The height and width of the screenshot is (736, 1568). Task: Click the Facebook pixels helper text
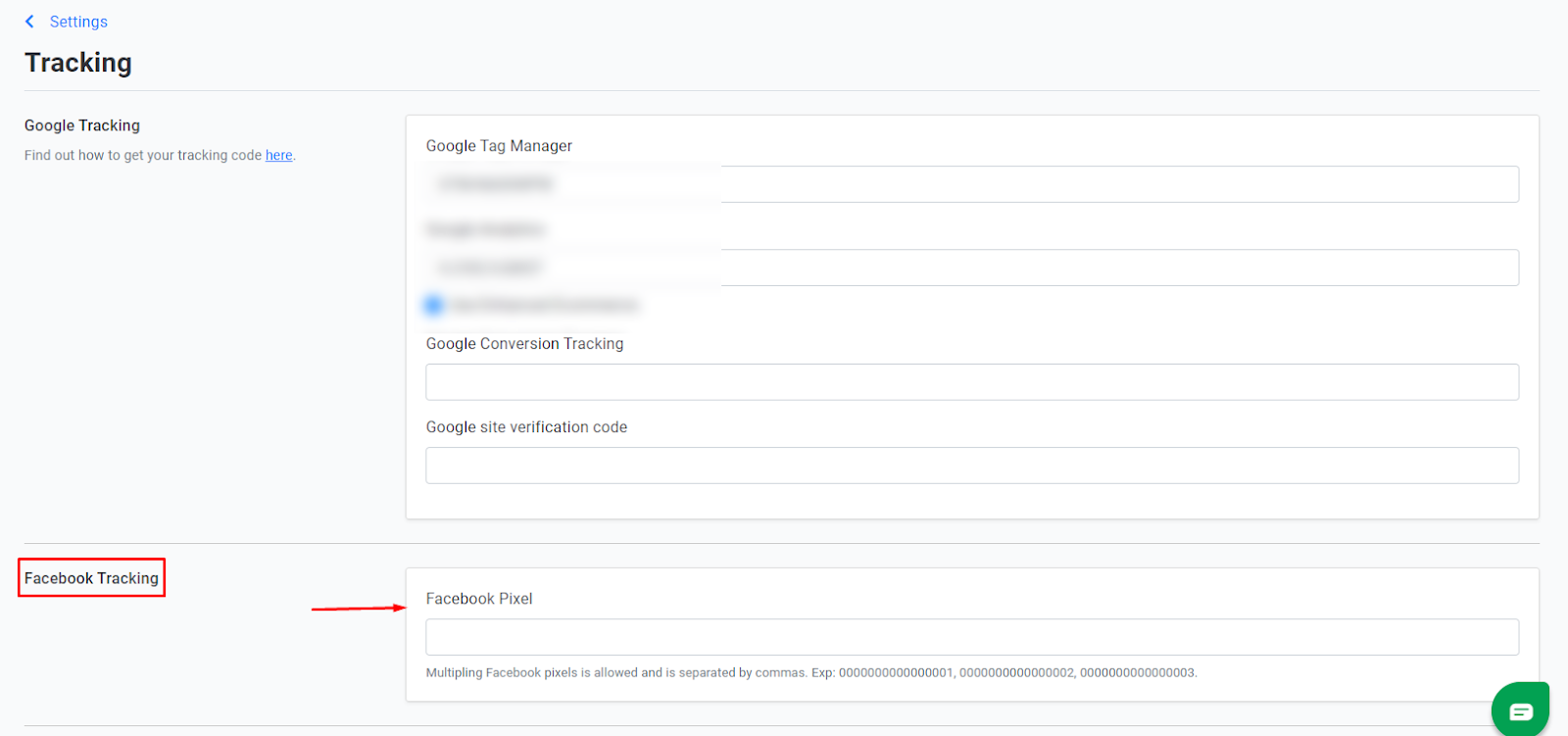coord(811,672)
